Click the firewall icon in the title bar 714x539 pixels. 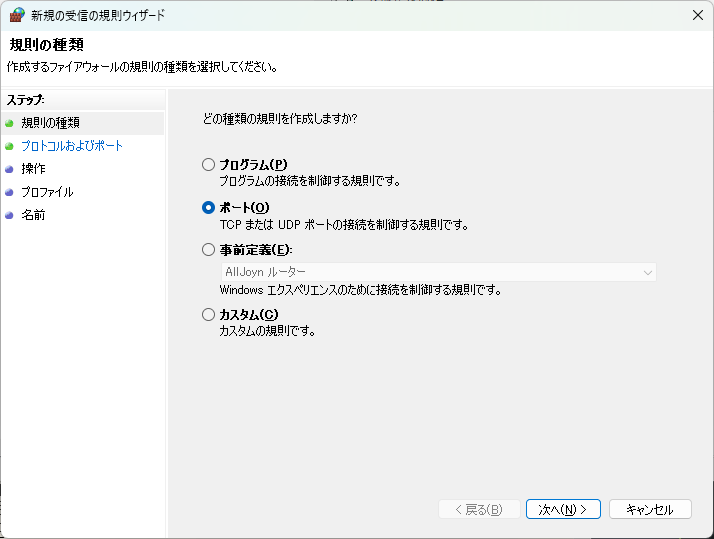tap(15, 15)
